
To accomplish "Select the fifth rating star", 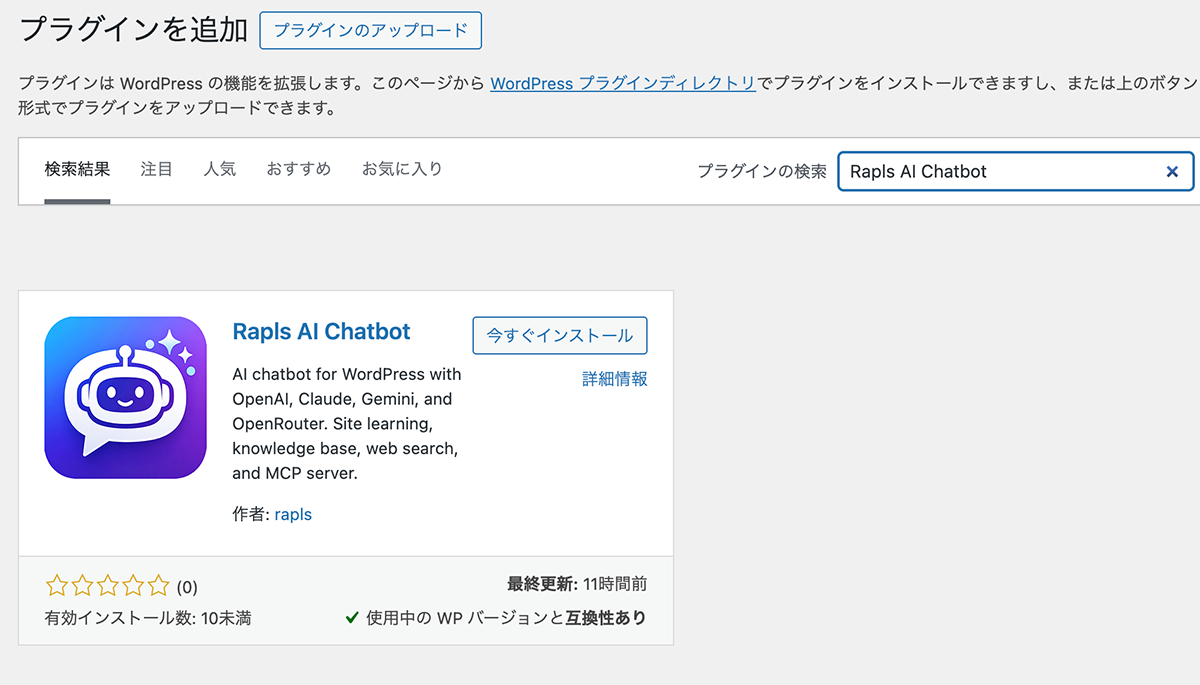I will [159, 585].
